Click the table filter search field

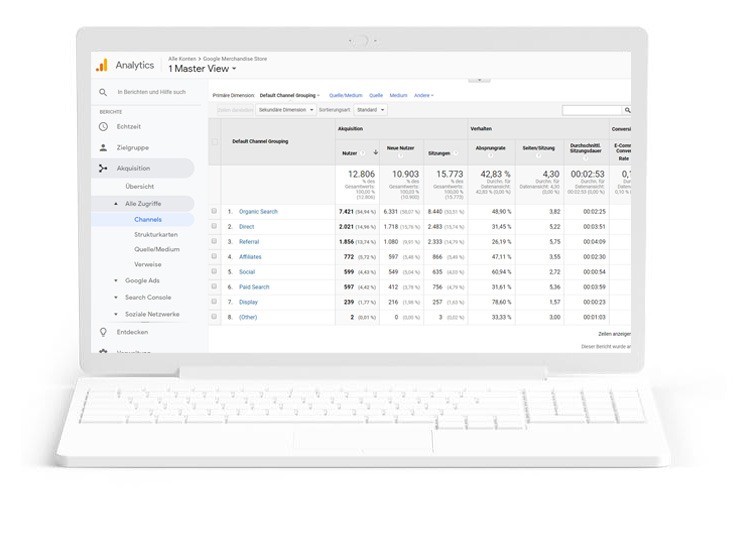592,110
